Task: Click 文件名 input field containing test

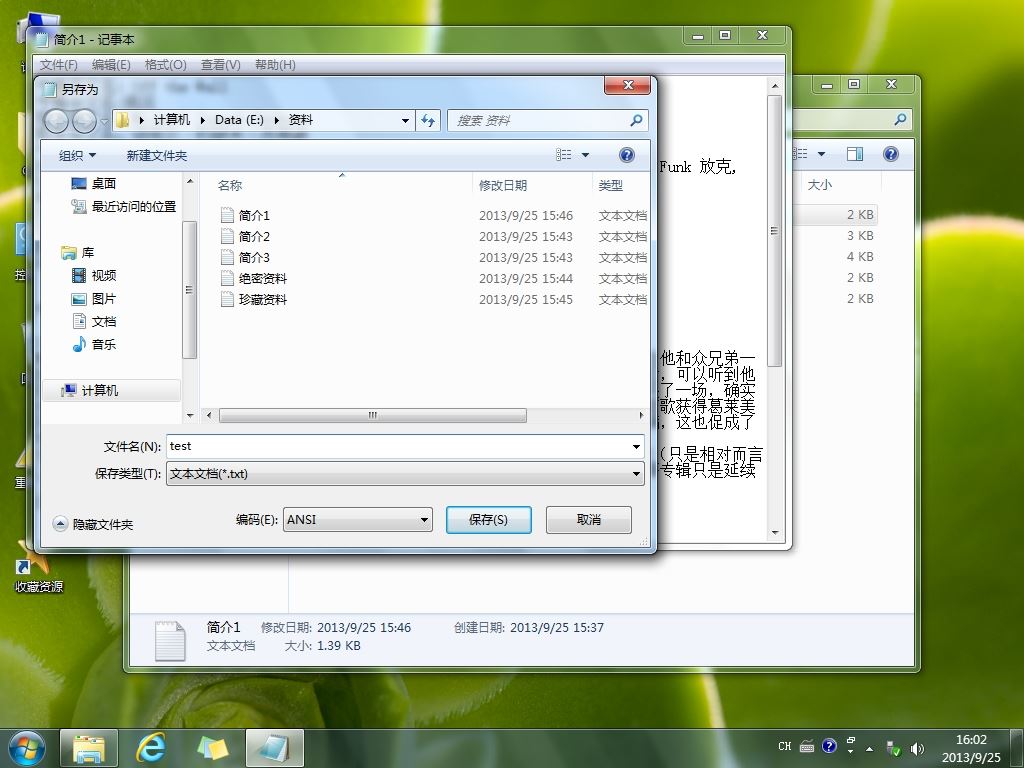Action: pyautogui.click(x=405, y=447)
